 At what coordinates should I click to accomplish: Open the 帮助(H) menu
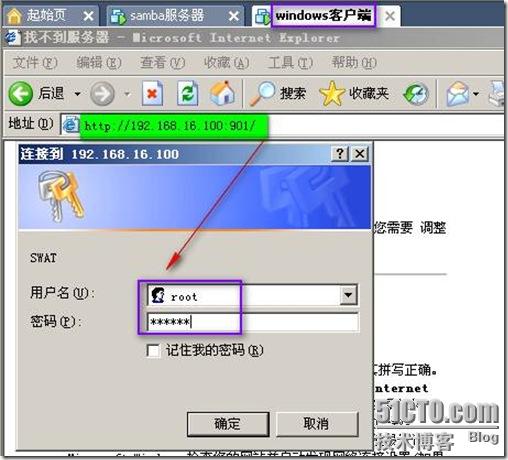[354, 63]
